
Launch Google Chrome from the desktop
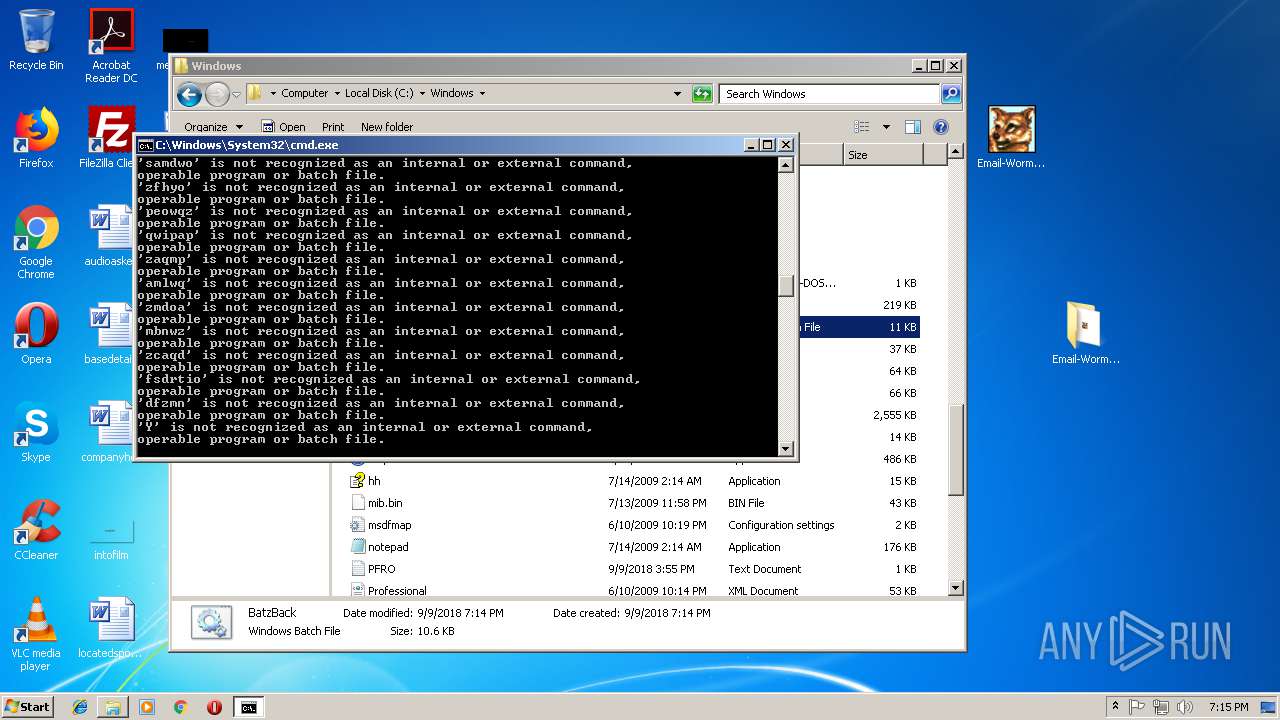click(36, 242)
